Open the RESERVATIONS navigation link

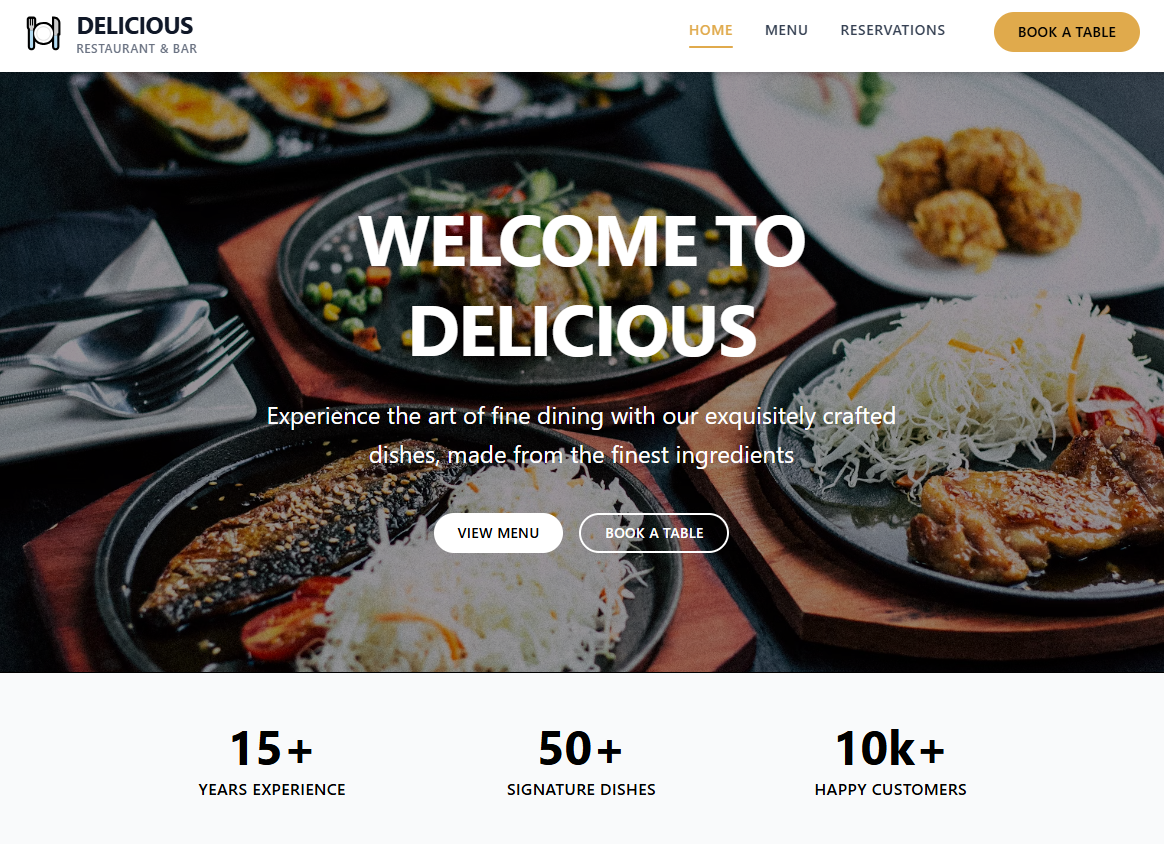(x=892, y=30)
